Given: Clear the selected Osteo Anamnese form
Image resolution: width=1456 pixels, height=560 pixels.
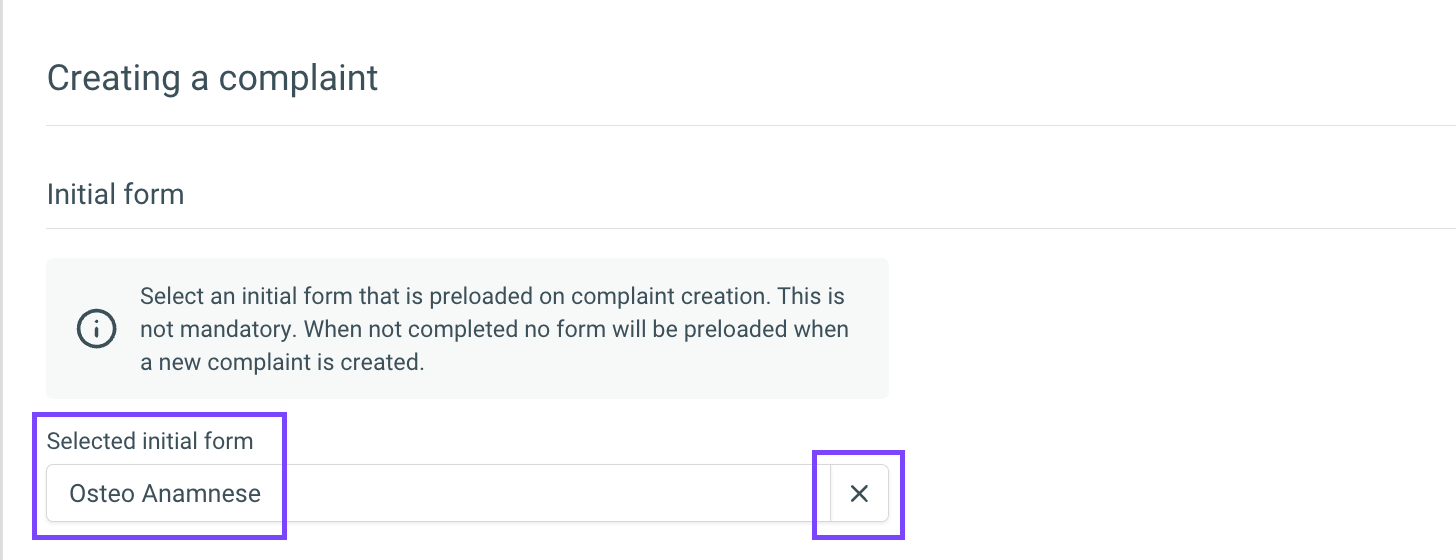Looking at the screenshot, I should [859, 493].
